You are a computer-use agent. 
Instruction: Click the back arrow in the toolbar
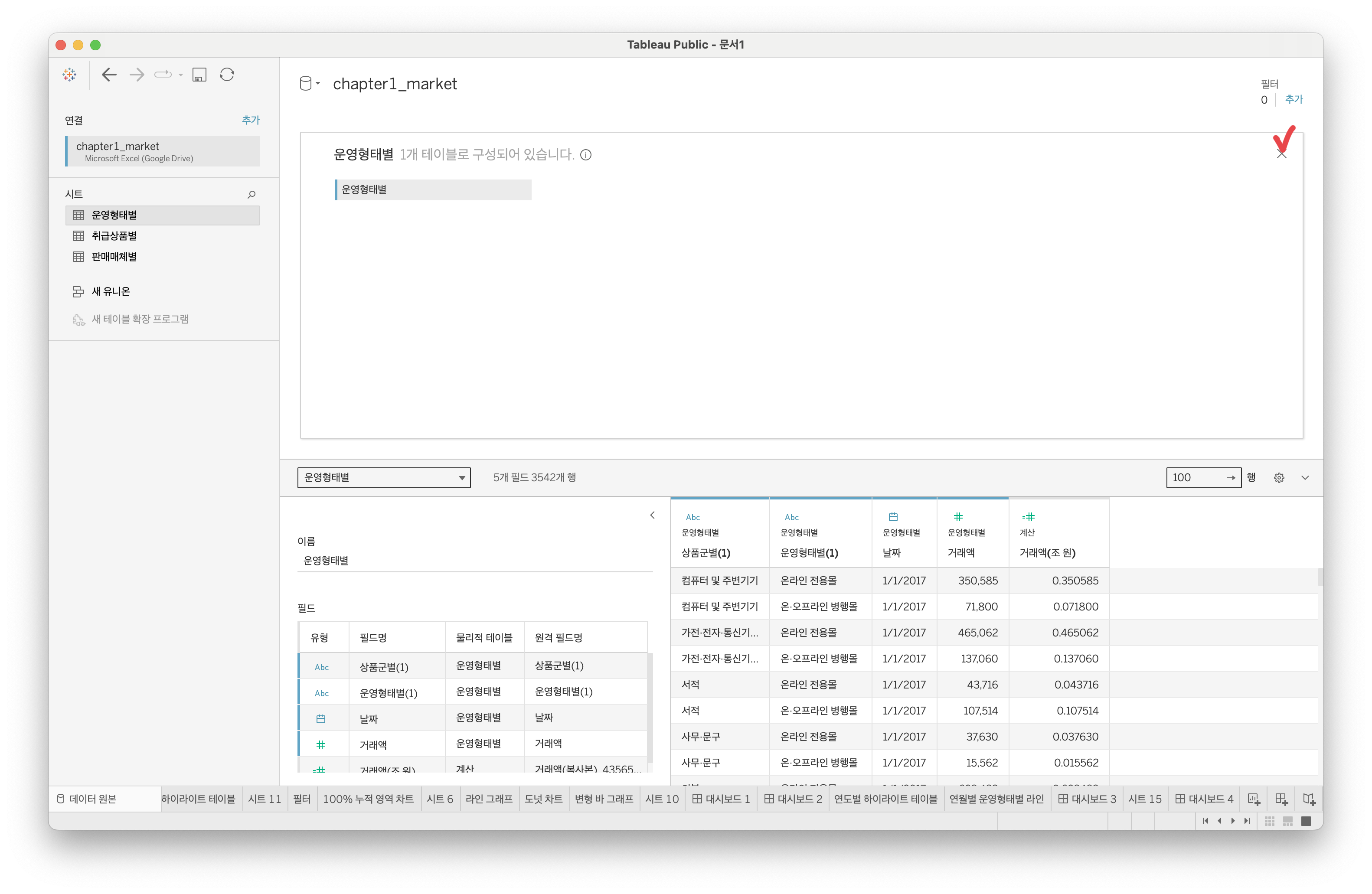pos(109,75)
